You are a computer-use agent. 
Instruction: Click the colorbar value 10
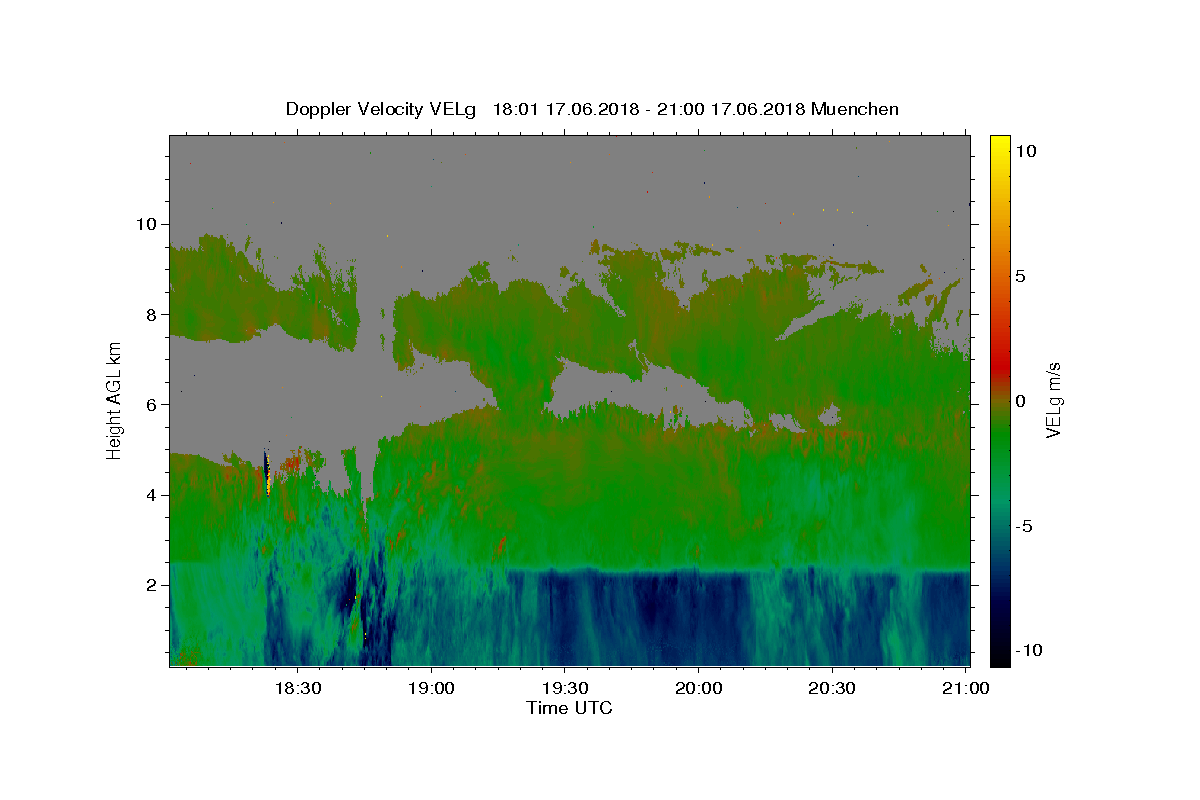1026,150
